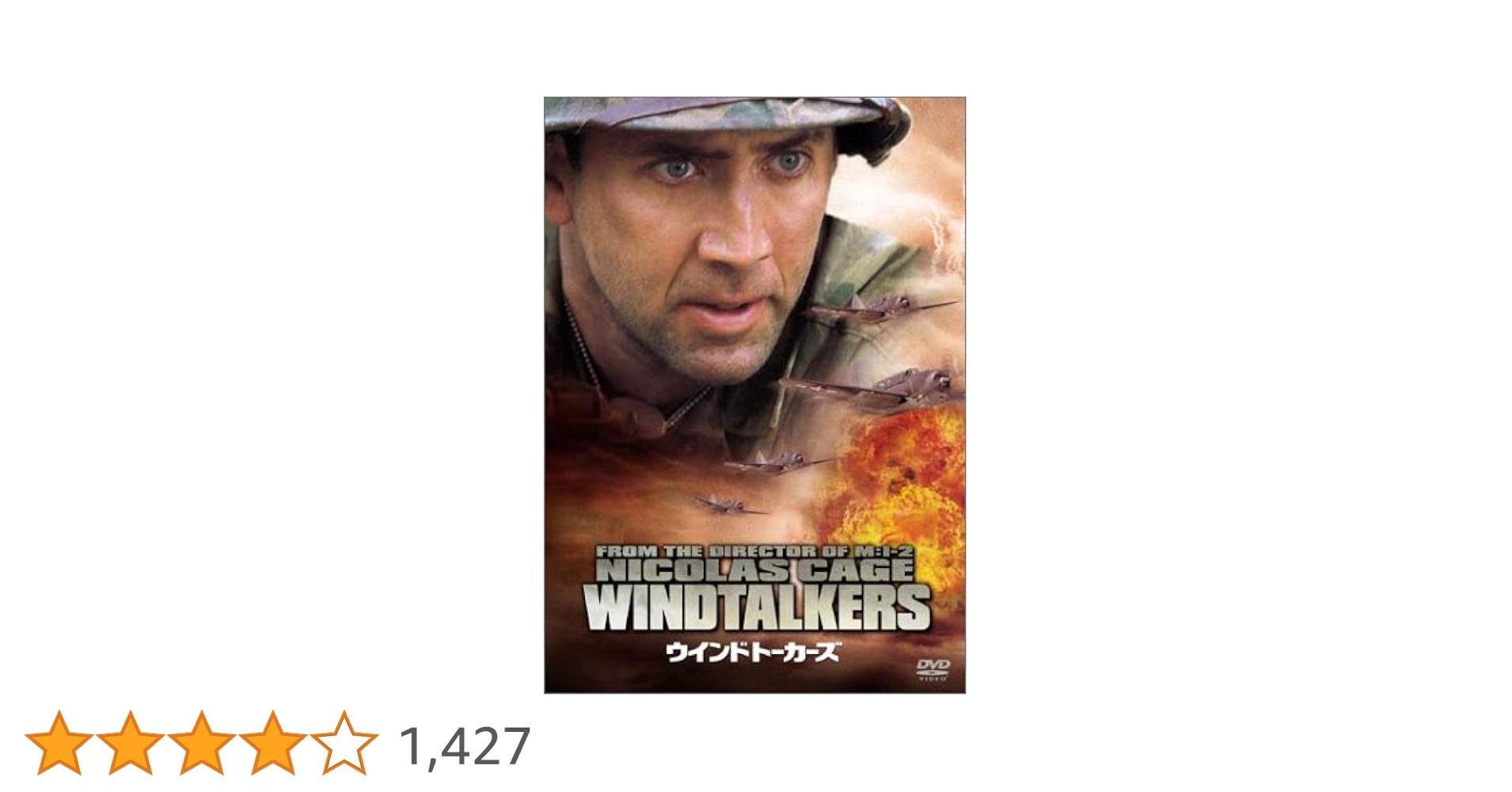Viewport: 1512px width, 792px height.
Task: Select the Japanese katakana title ウインドトーカーズ
Action: [752, 652]
